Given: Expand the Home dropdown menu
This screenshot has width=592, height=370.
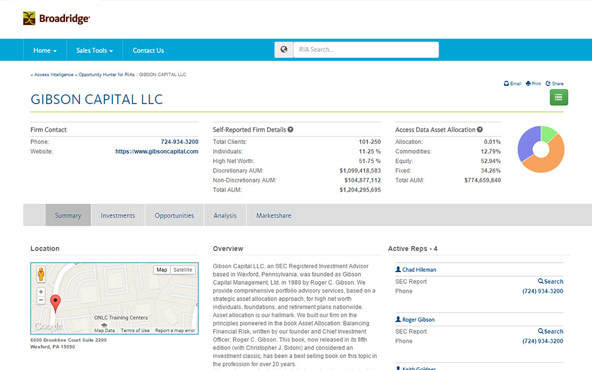Looking at the screenshot, I should [x=45, y=50].
